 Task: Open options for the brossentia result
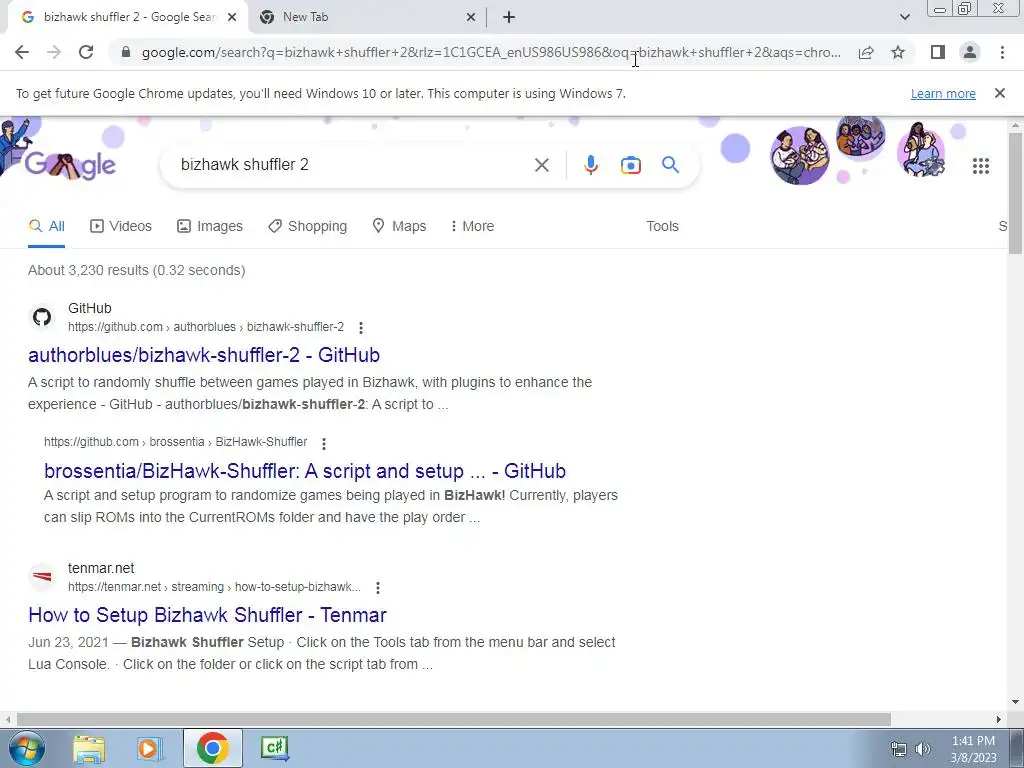point(324,443)
